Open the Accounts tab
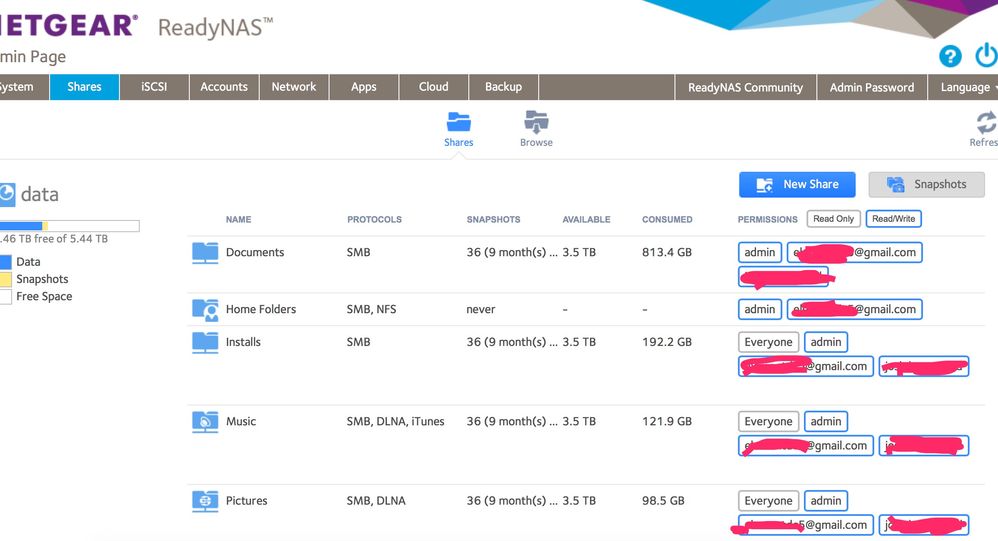This screenshot has height=541, width=998. (224, 87)
